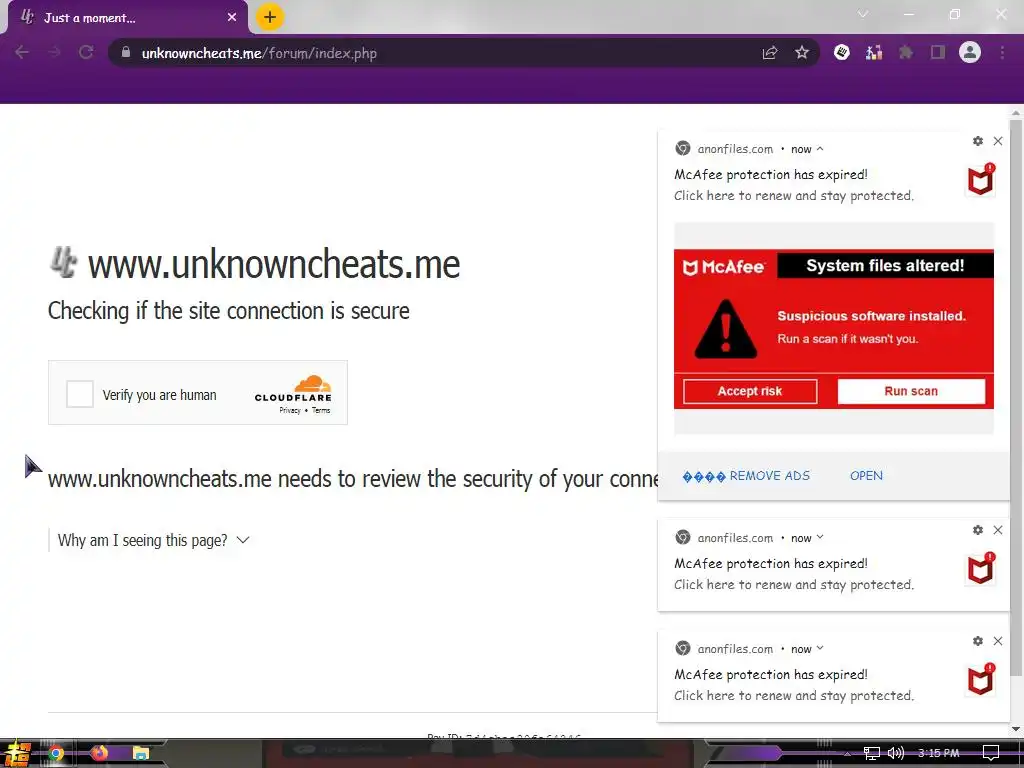Expand Why am I seeing this page
The width and height of the screenshot is (1024, 768).
pyautogui.click(x=153, y=540)
